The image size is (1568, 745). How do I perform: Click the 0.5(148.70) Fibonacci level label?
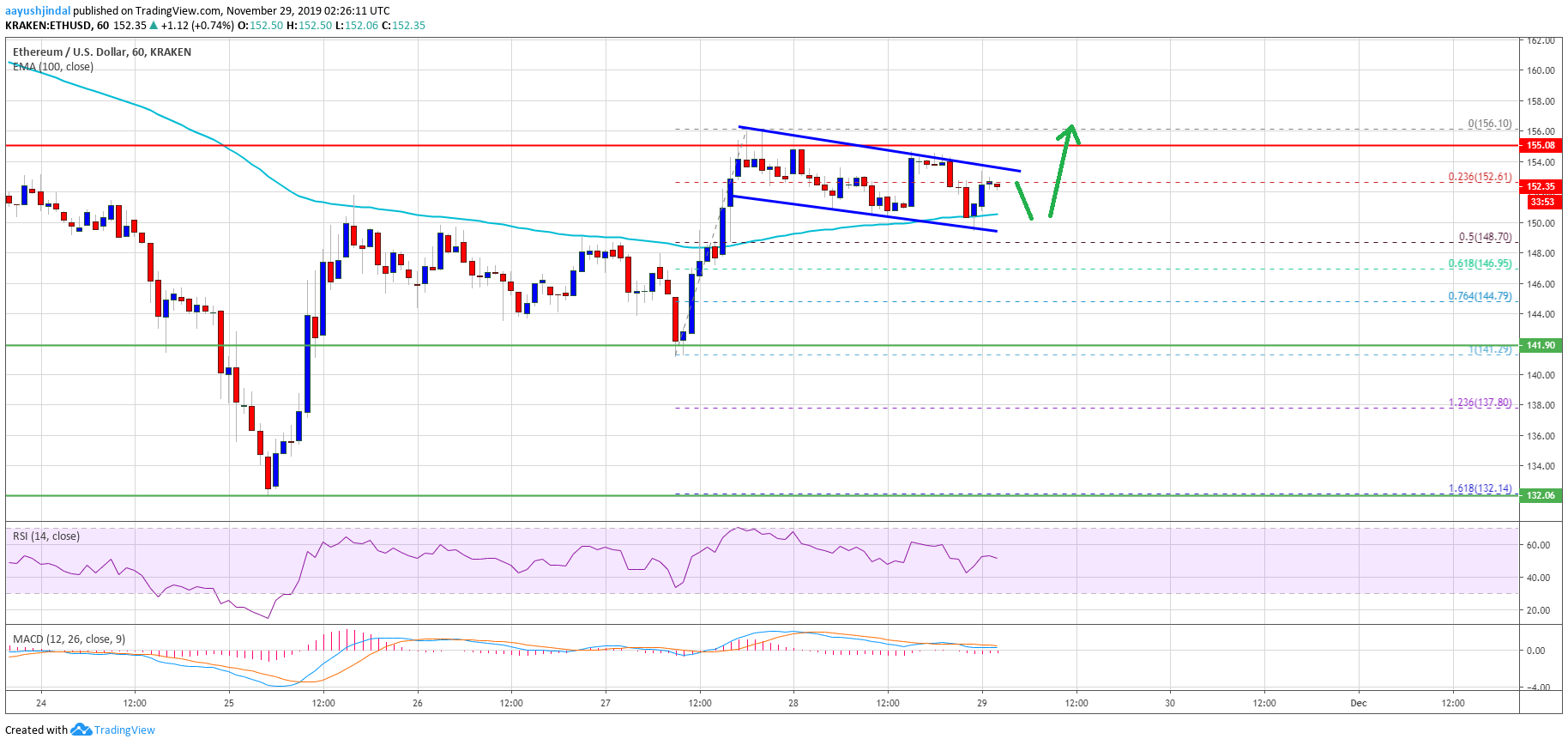point(1485,237)
